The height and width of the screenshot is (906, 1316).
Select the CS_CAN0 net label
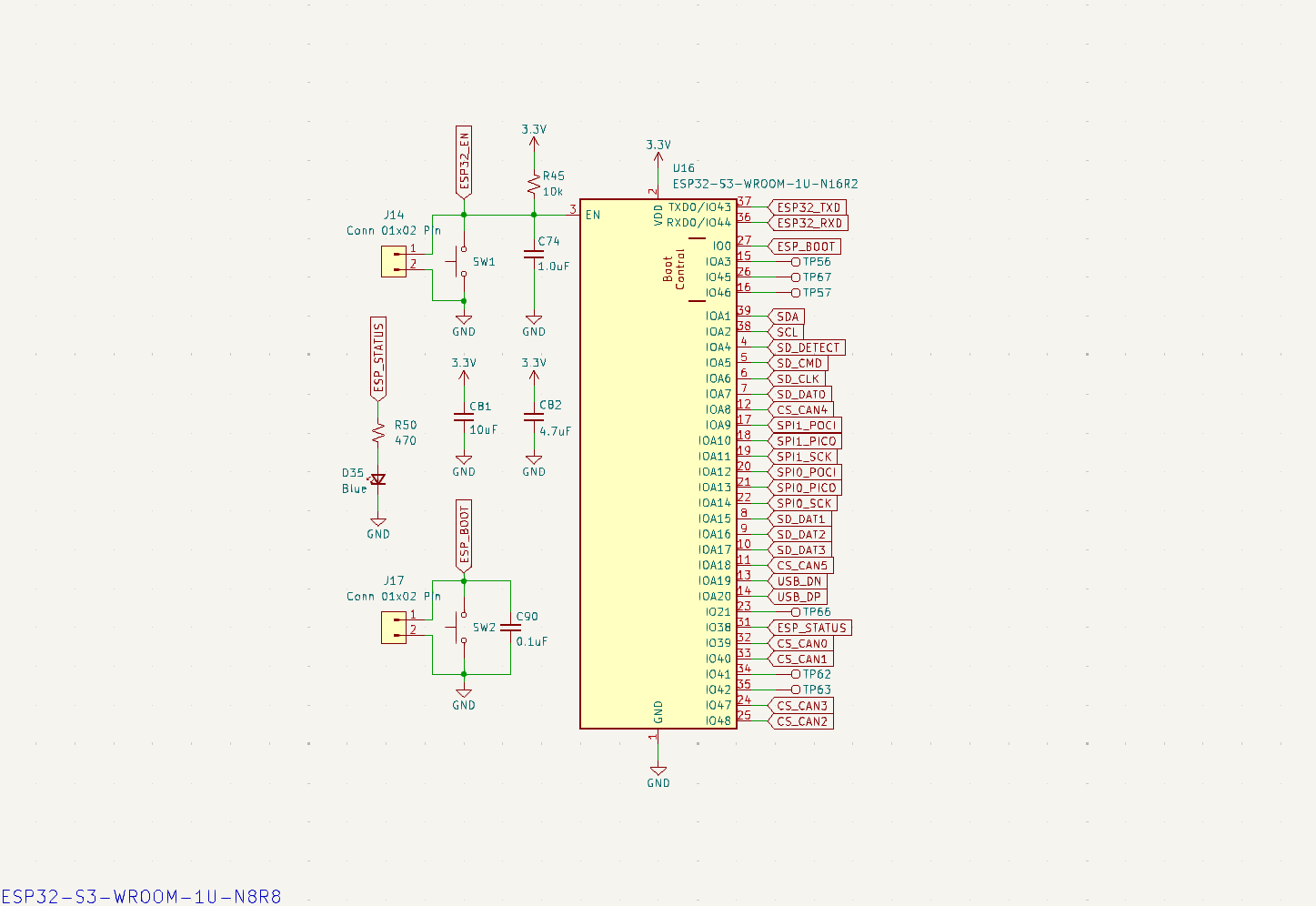pyautogui.click(x=801, y=643)
